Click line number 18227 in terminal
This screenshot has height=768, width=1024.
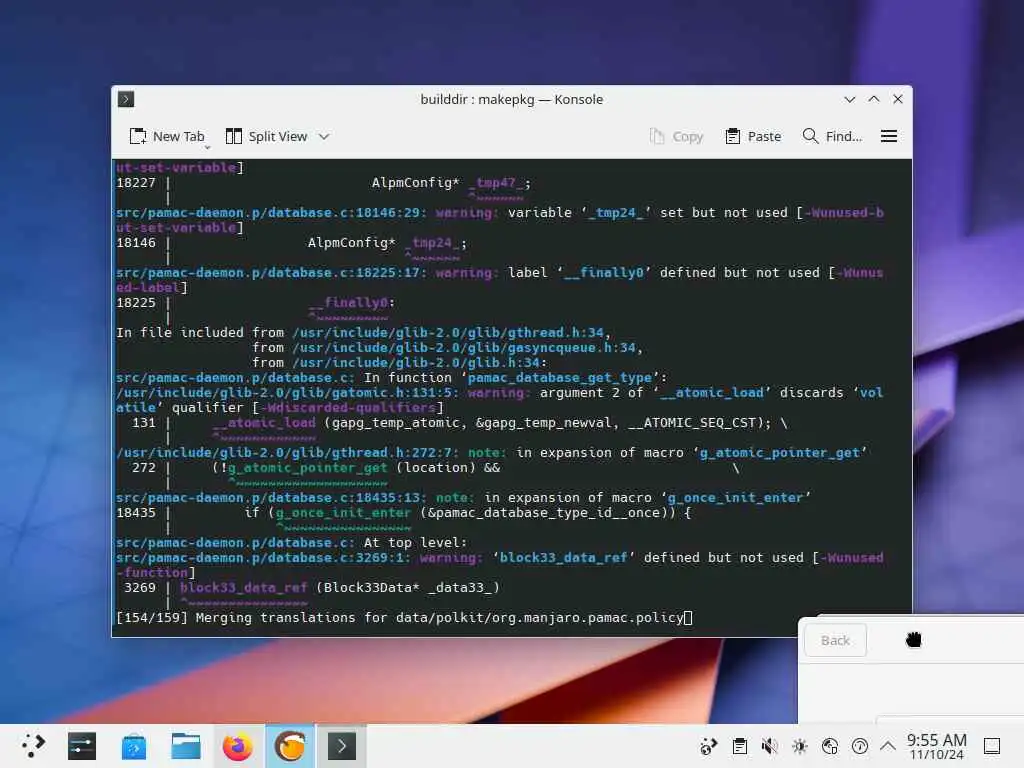(136, 183)
